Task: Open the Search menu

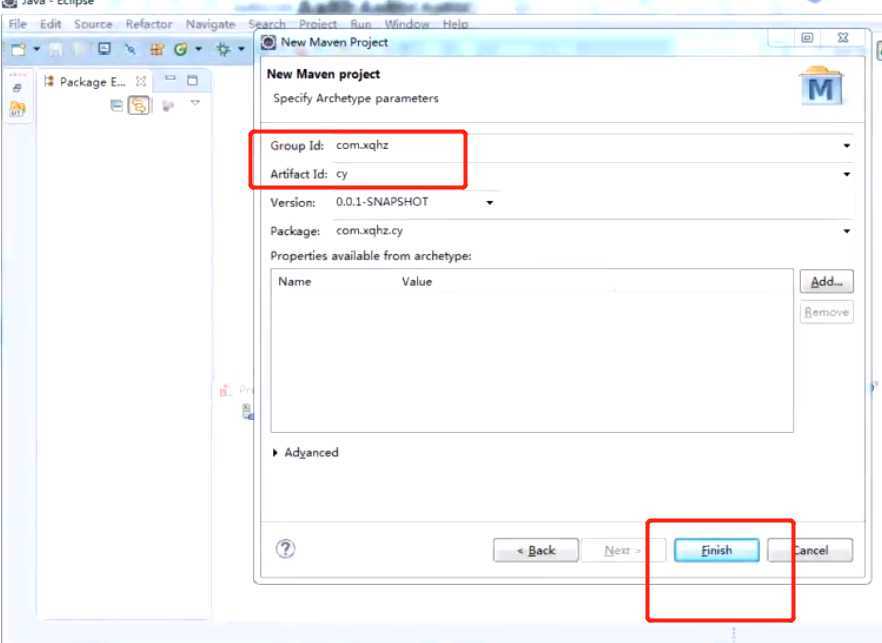Action: [267, 24]
